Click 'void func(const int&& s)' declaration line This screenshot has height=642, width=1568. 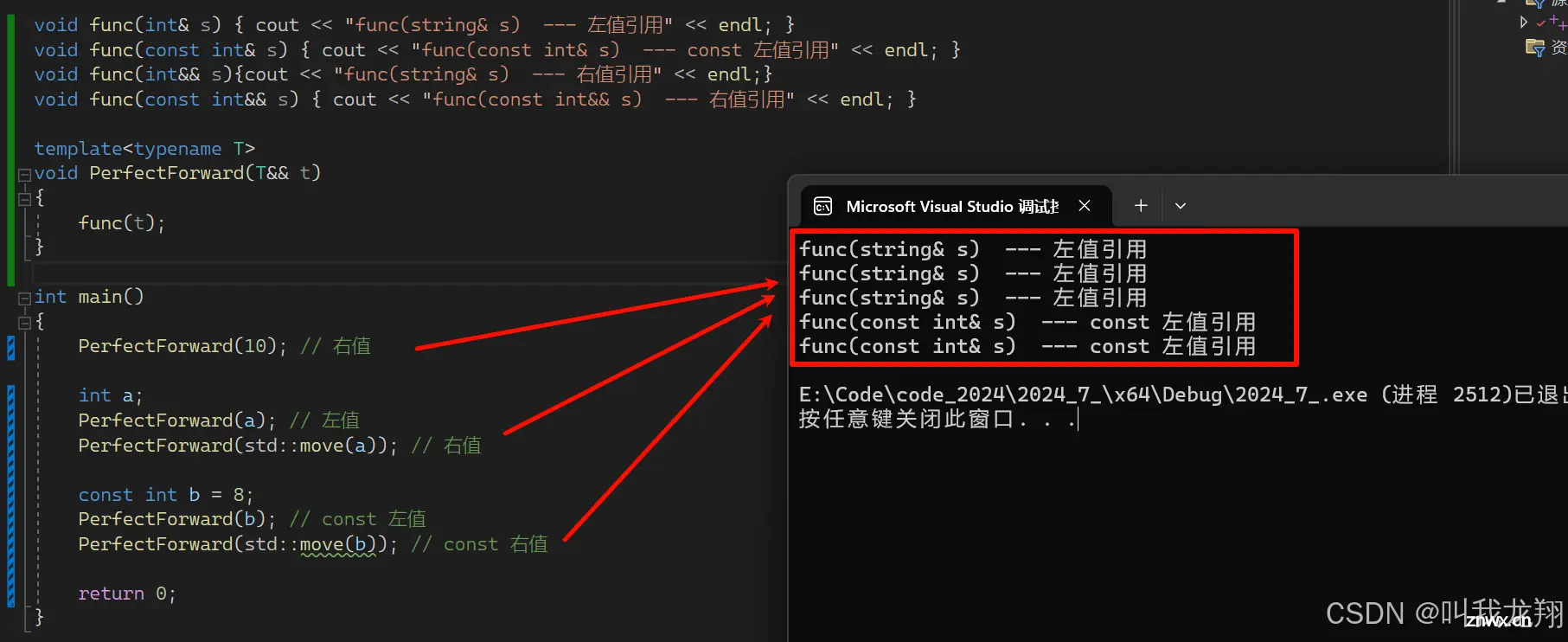(475, 100)
